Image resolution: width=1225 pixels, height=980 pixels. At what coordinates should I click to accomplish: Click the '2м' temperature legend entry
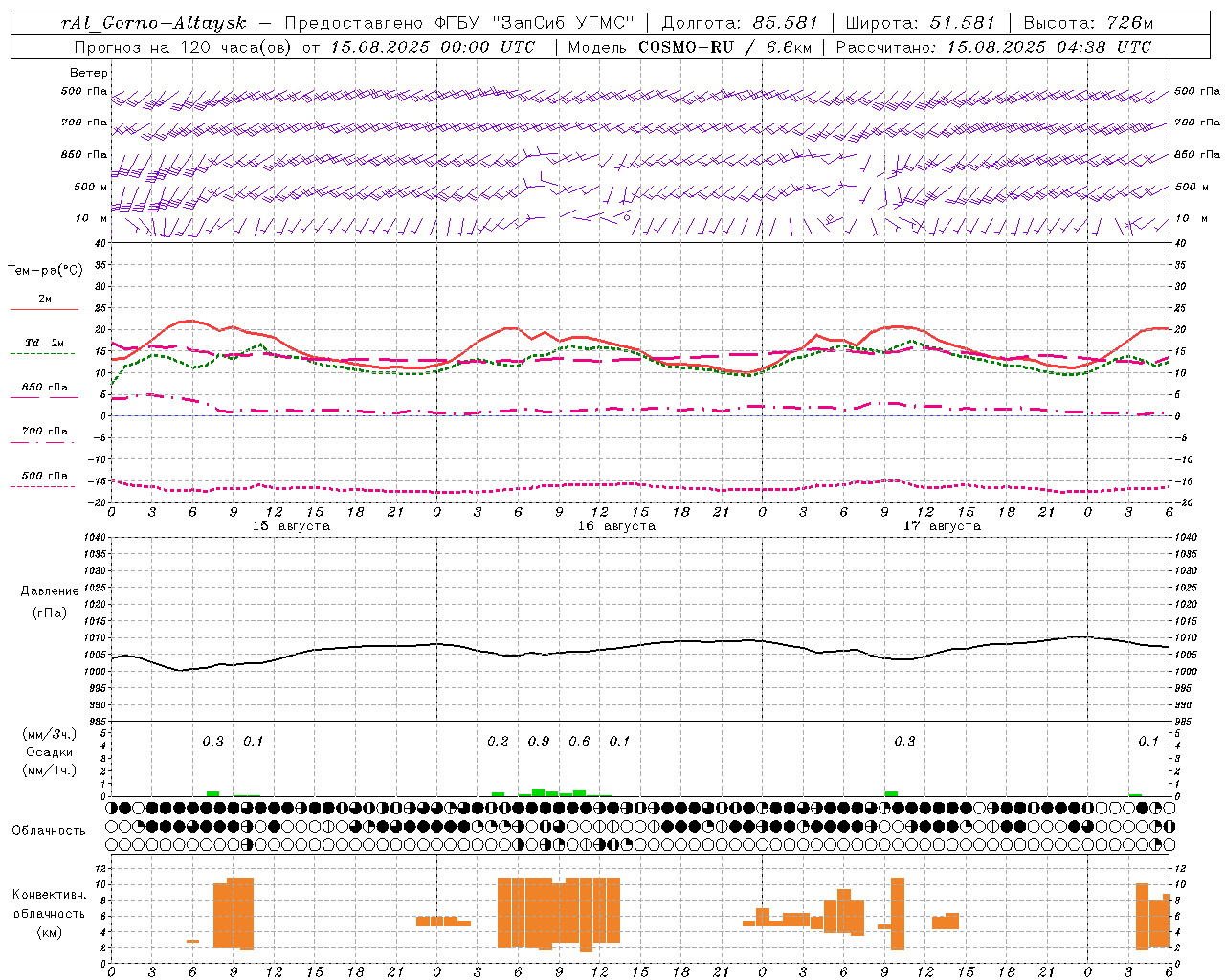pos(45,299)
